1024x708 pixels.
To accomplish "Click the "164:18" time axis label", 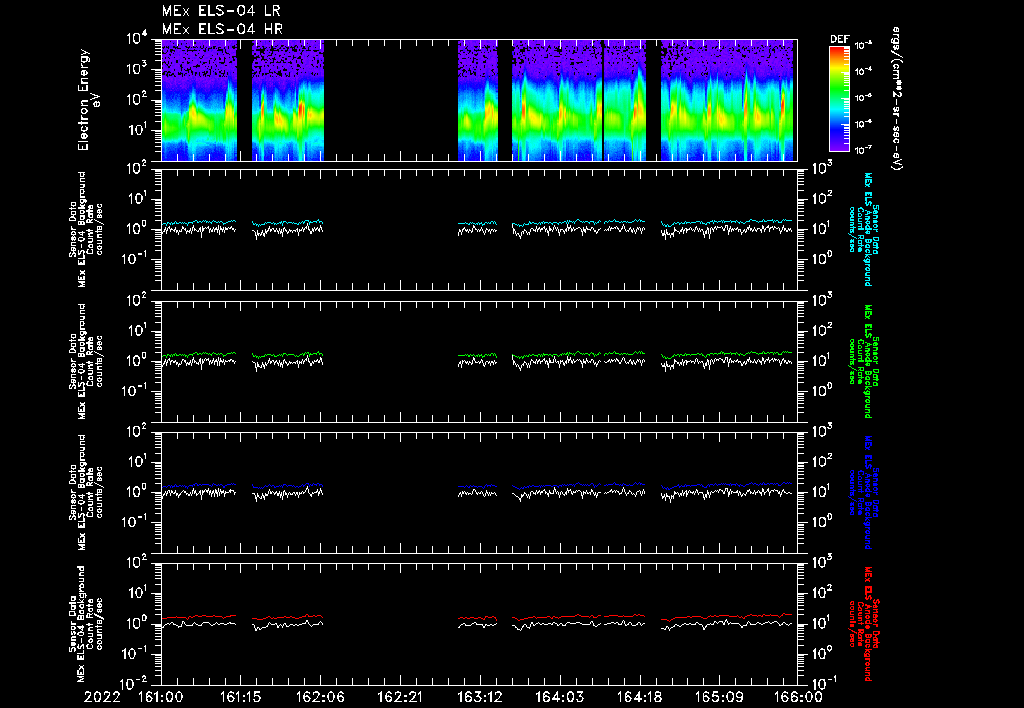I will tap(638, 697).
